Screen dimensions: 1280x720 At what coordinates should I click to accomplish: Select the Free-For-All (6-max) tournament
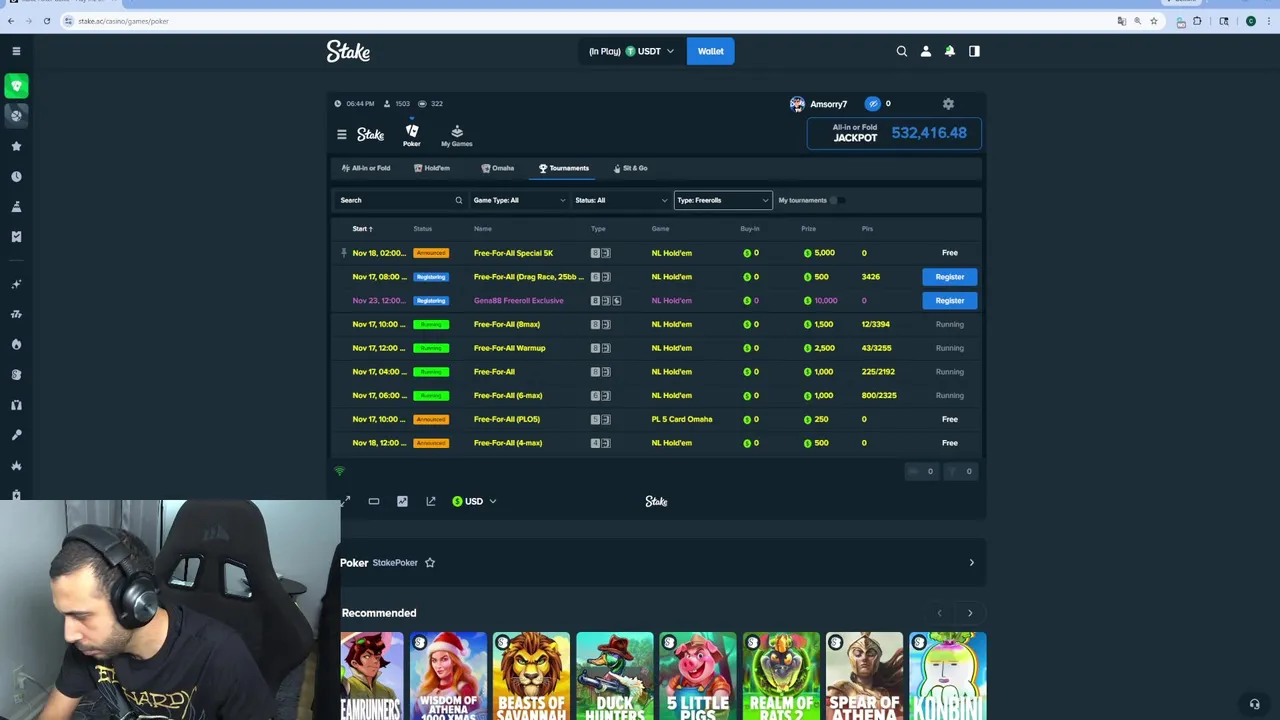click(658, 395)
